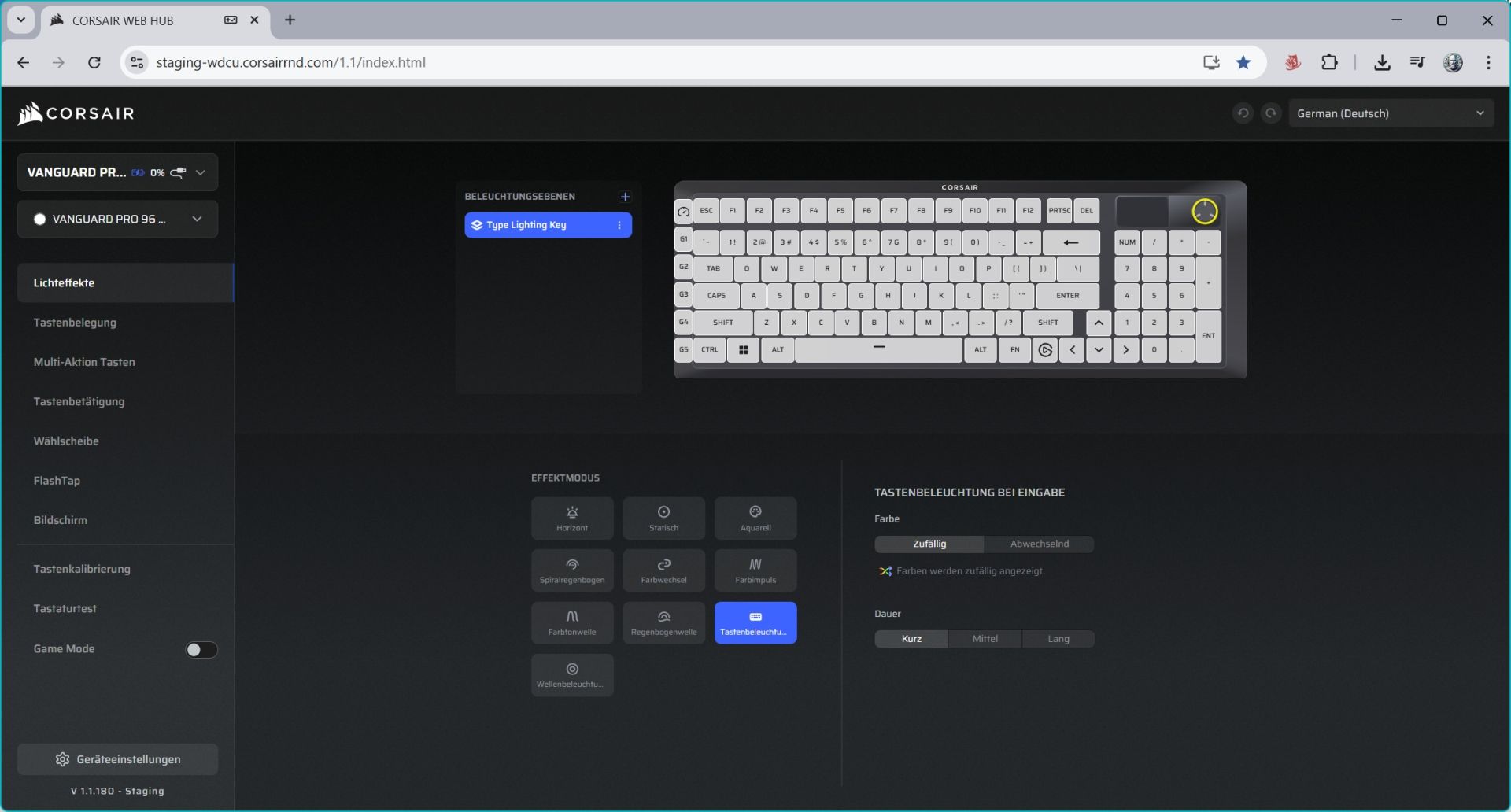Image resolution: width=1511 pixels, height=812 pixels.
Task: Click the Corsair logo key near FN
Action: [x=1045, y=350]
